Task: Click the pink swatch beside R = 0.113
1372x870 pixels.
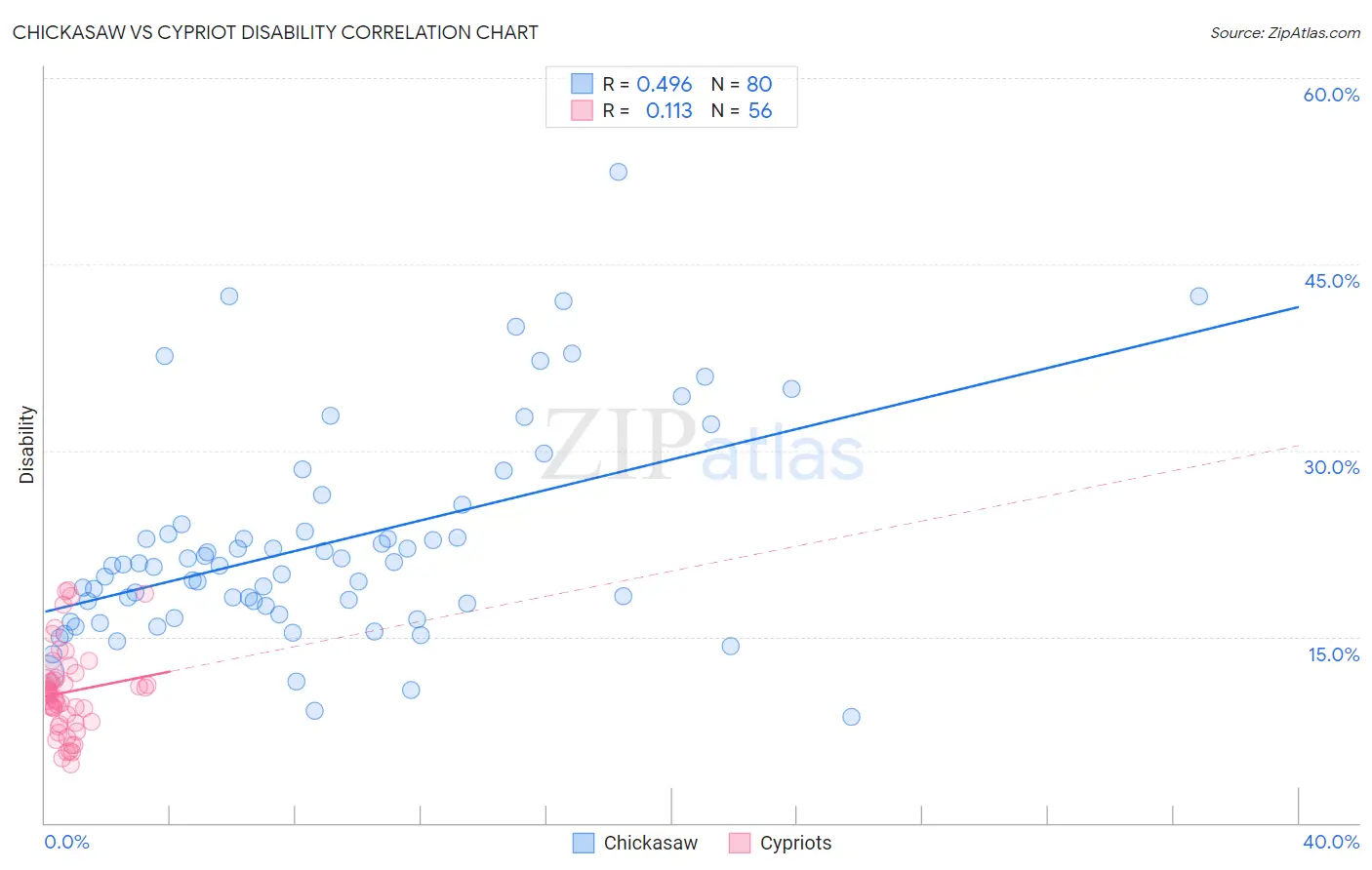Action: [x=582, y=110]
